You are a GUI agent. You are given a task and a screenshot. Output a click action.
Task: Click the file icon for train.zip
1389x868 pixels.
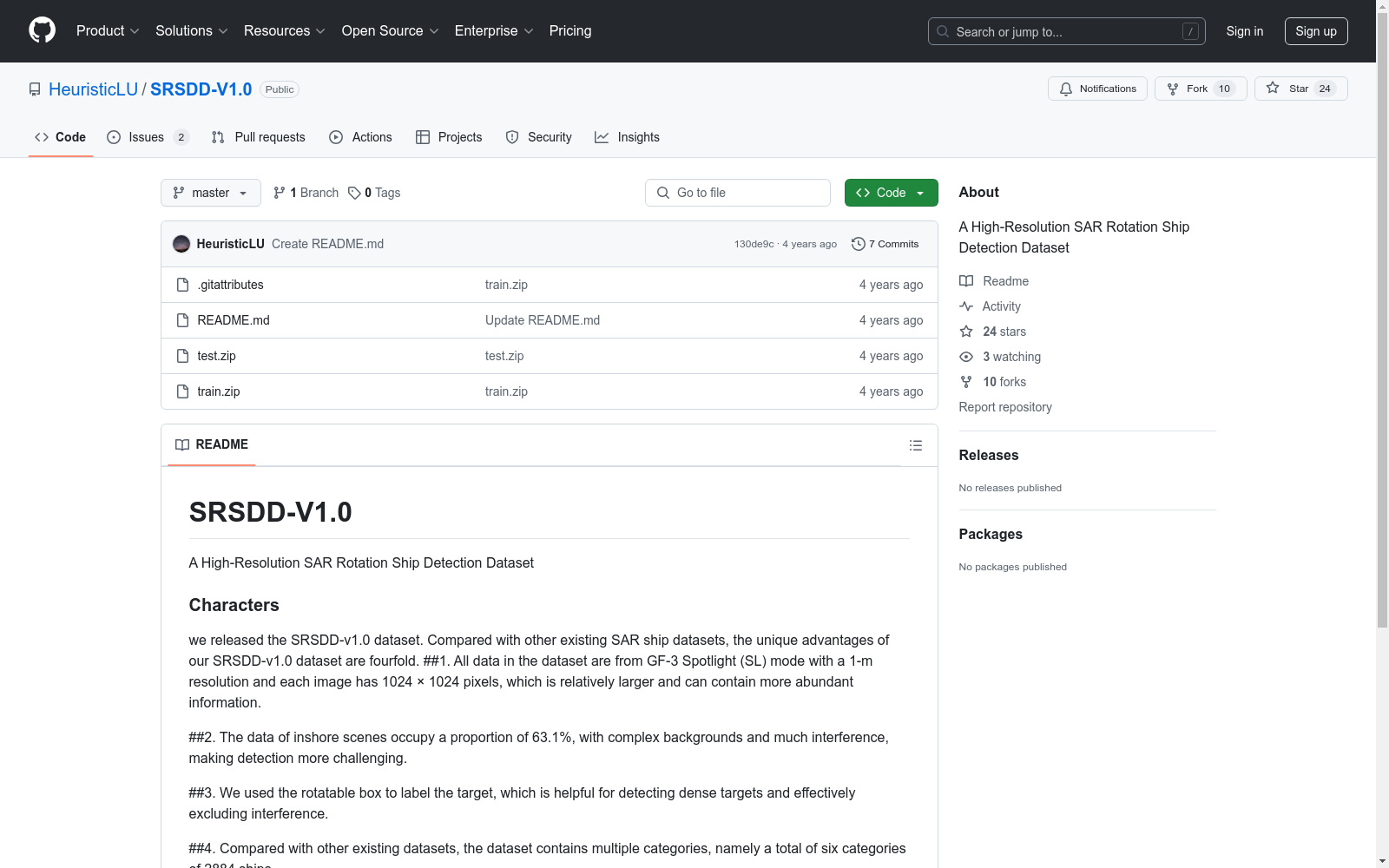click(x=182, y=391)
